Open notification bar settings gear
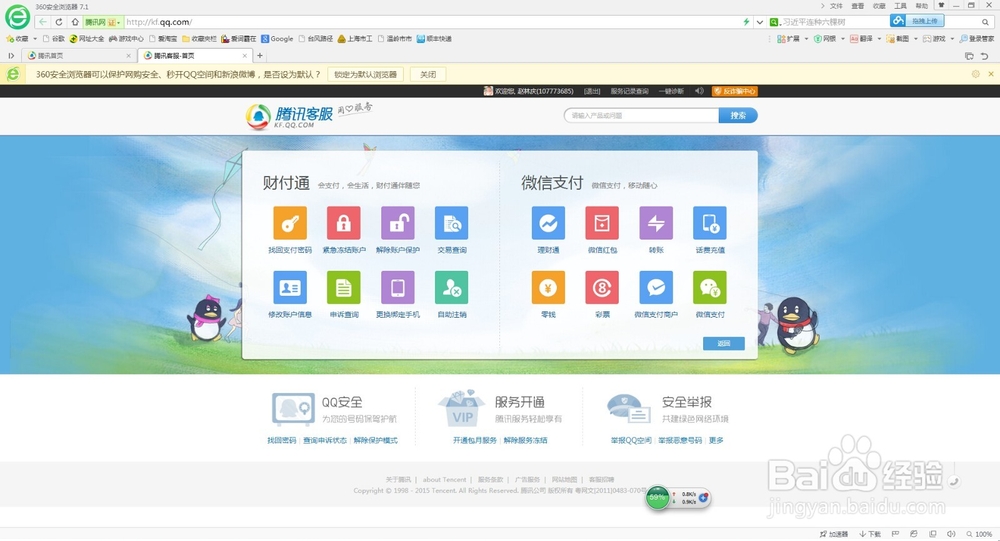This screenshot has width=1000, height=541. pos(975,74)
